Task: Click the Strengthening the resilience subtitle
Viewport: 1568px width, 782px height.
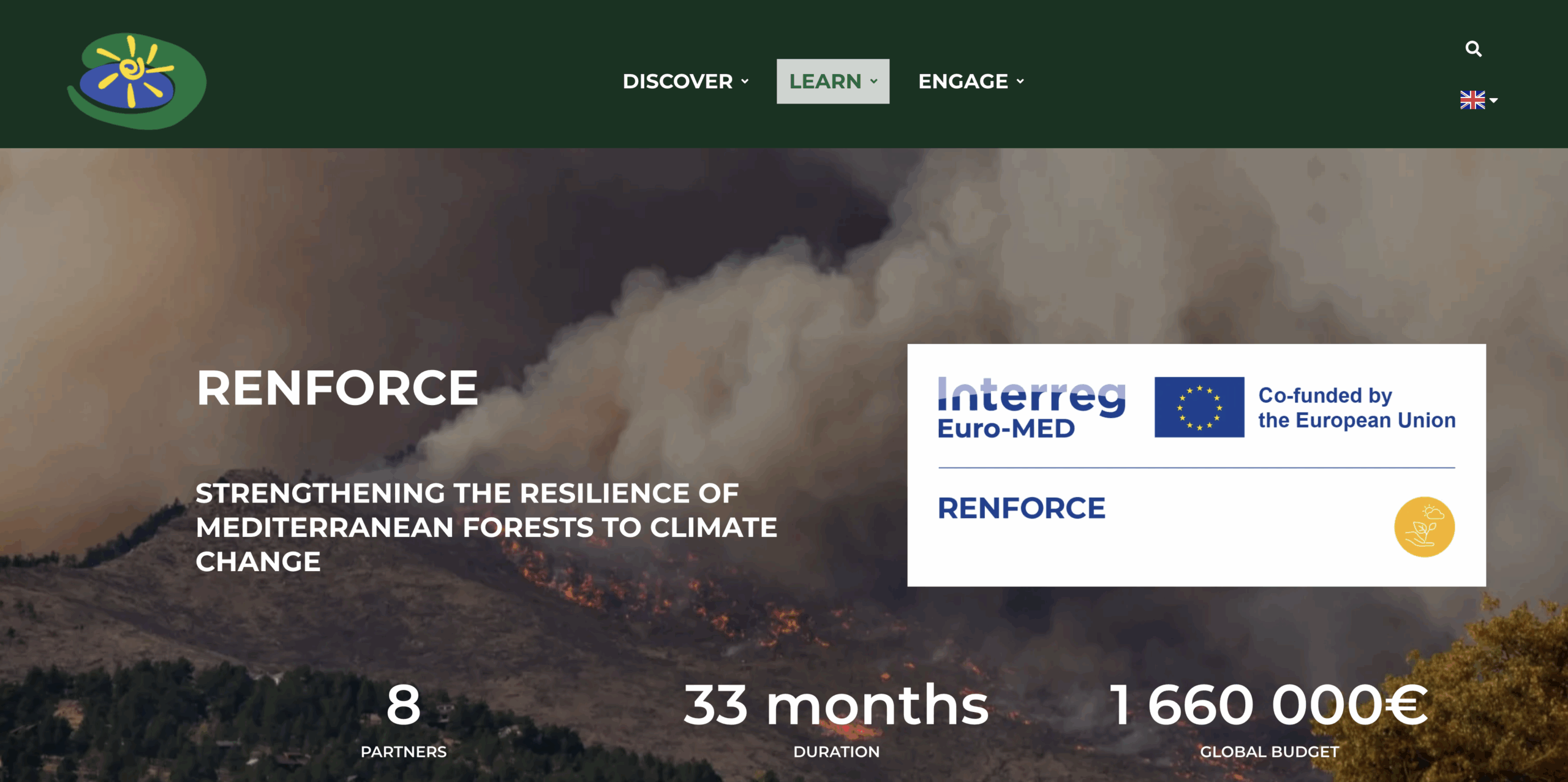Action: pos(486,527)
